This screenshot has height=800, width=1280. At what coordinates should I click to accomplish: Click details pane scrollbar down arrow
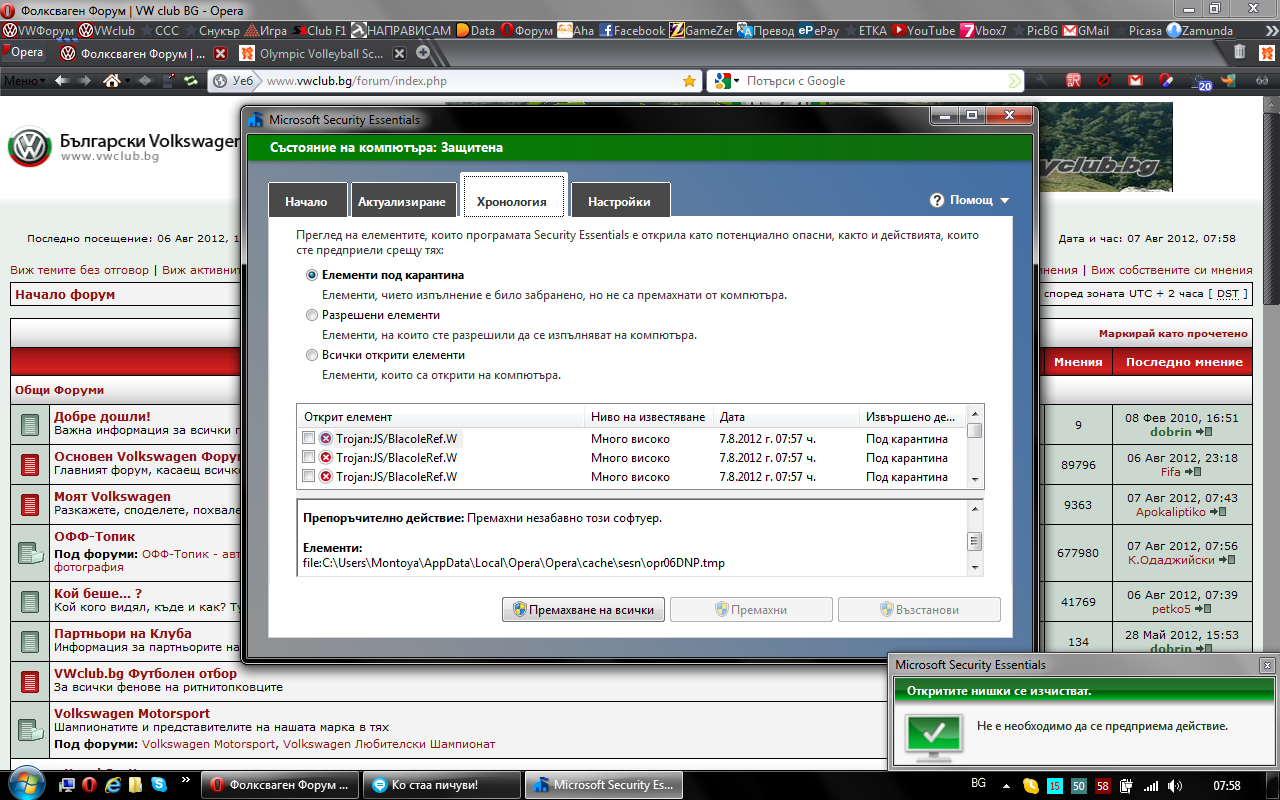coord(974,567)
